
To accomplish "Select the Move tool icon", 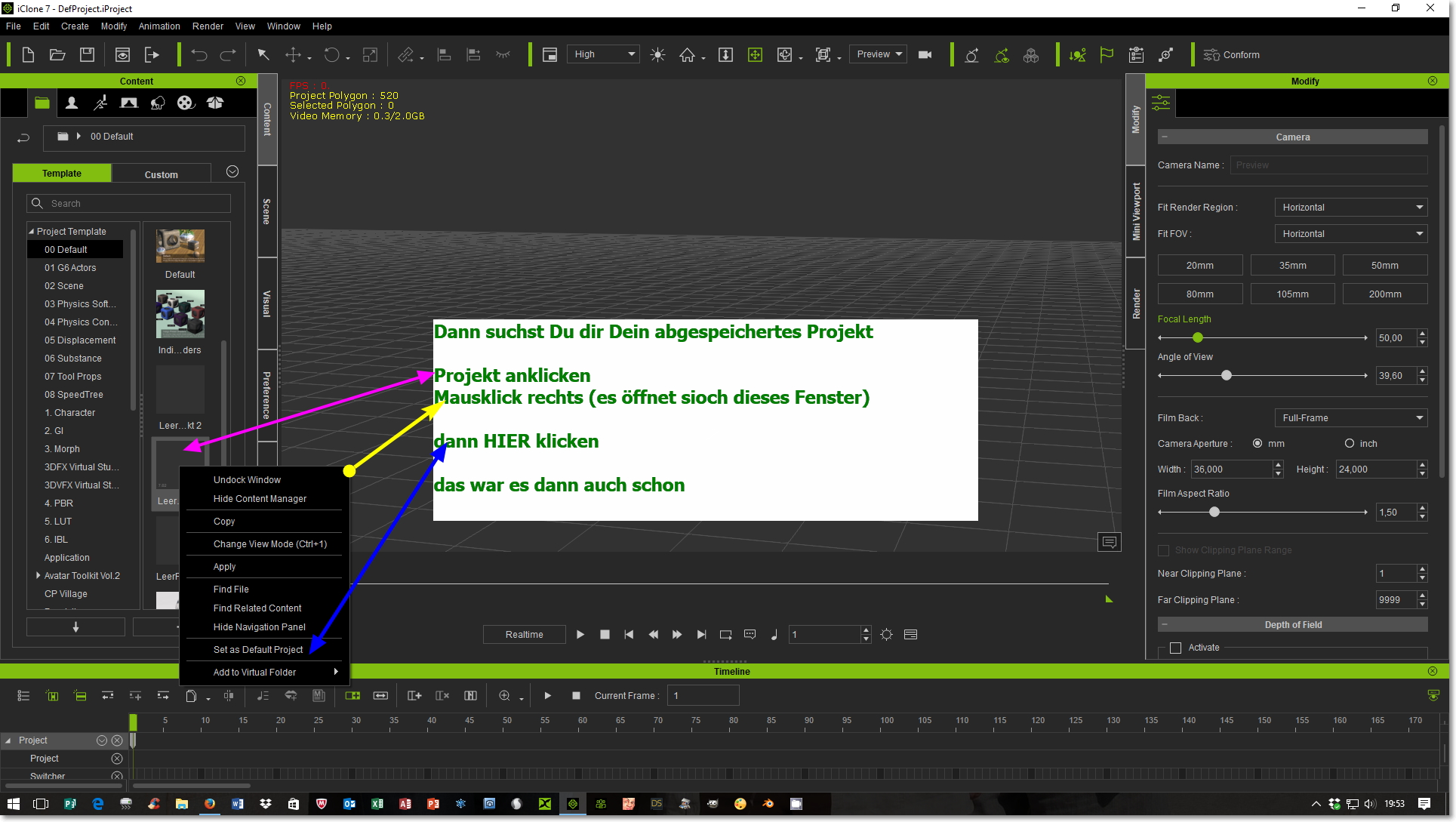I will coord(293,54).
